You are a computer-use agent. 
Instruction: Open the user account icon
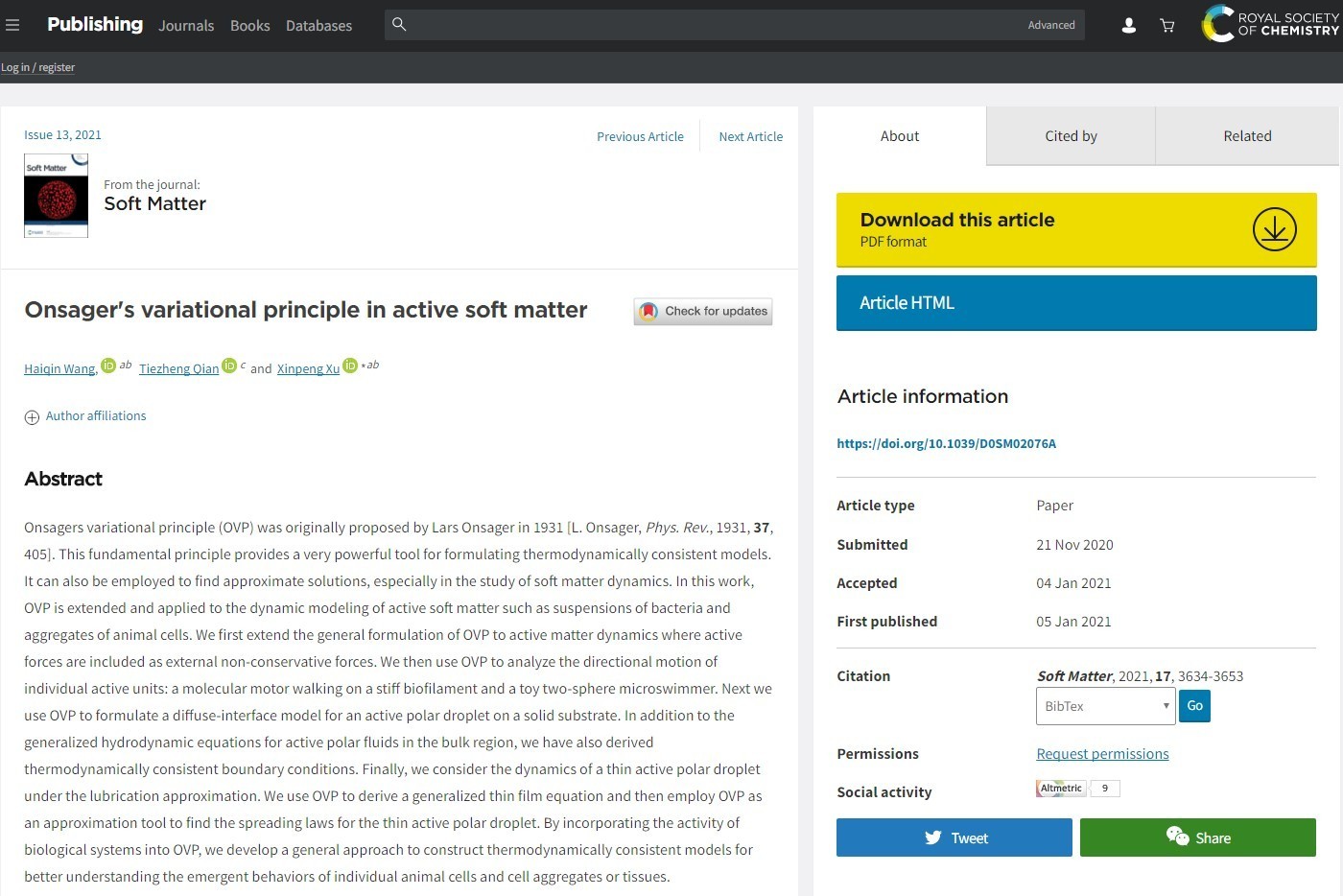[1129, 26]
